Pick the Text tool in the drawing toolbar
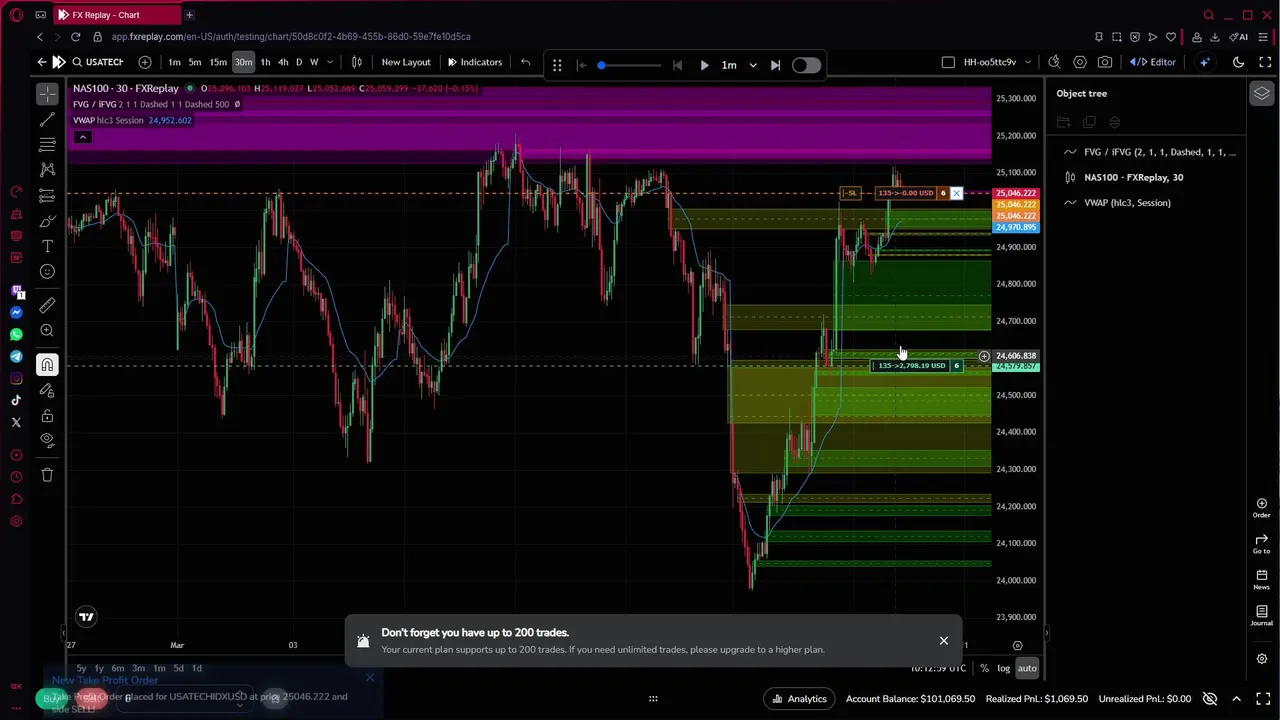The image size is (1280, 720). 47,246
